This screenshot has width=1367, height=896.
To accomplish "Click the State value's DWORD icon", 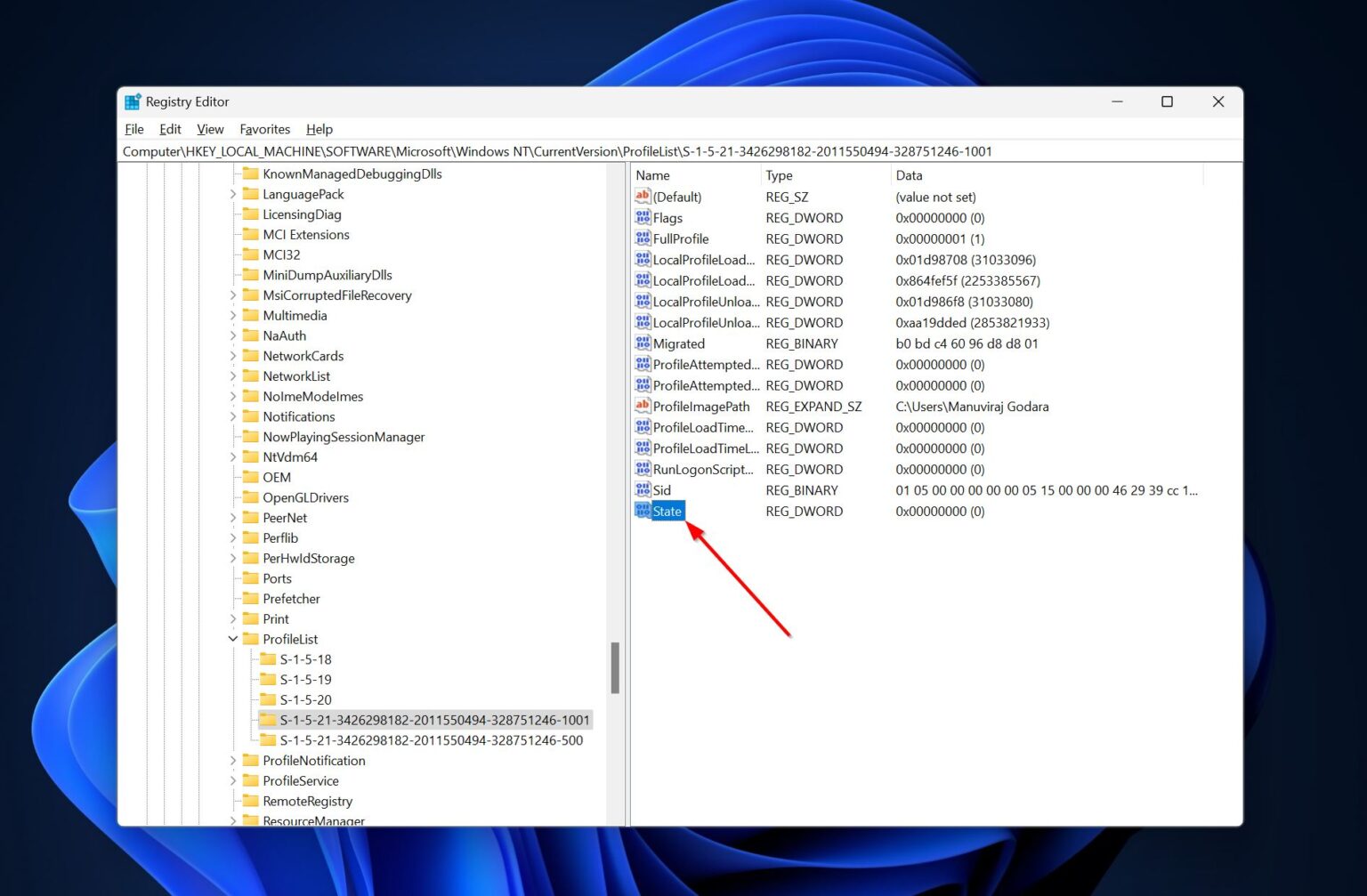I will point(642,511).
